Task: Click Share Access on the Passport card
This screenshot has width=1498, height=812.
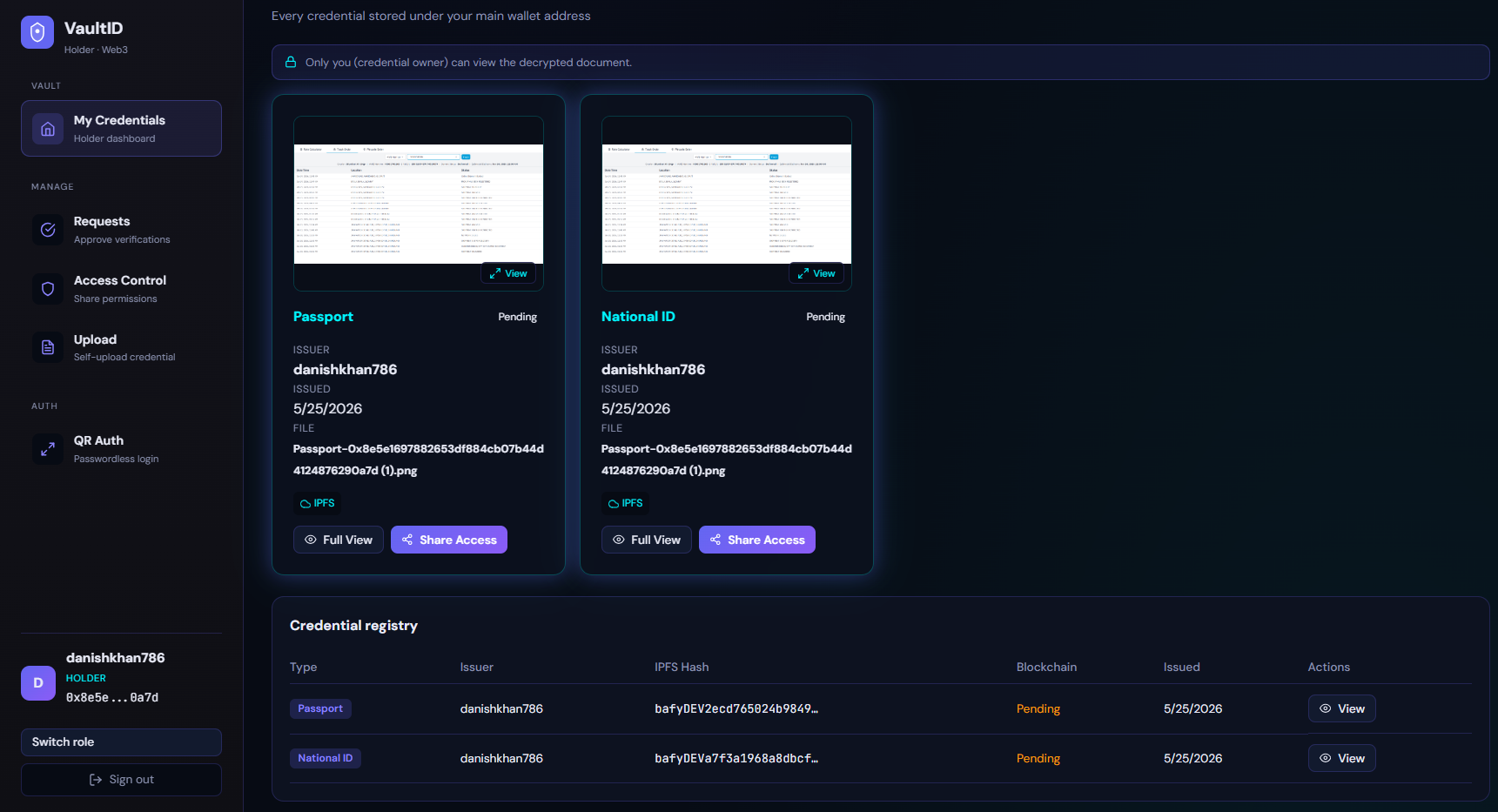Action: (449, 540)
